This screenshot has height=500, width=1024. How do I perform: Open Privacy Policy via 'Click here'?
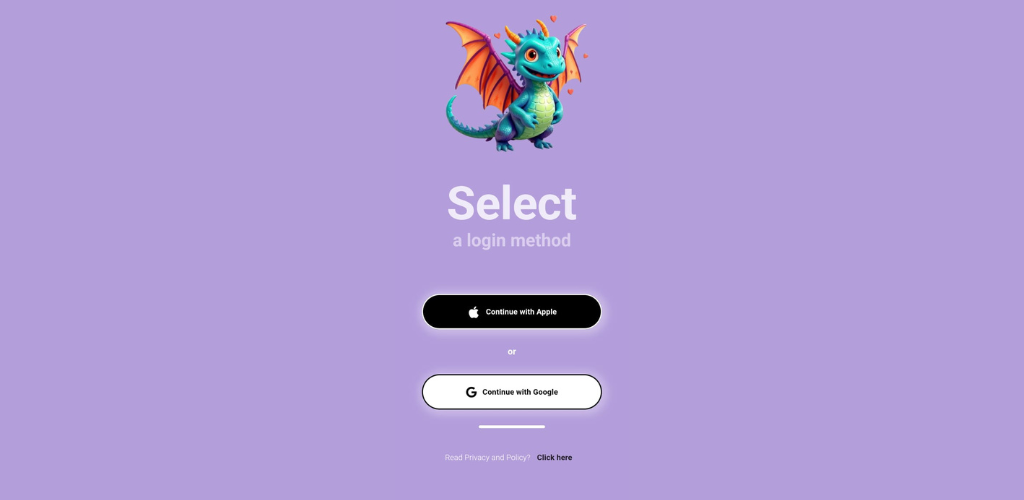pos(554,458)
